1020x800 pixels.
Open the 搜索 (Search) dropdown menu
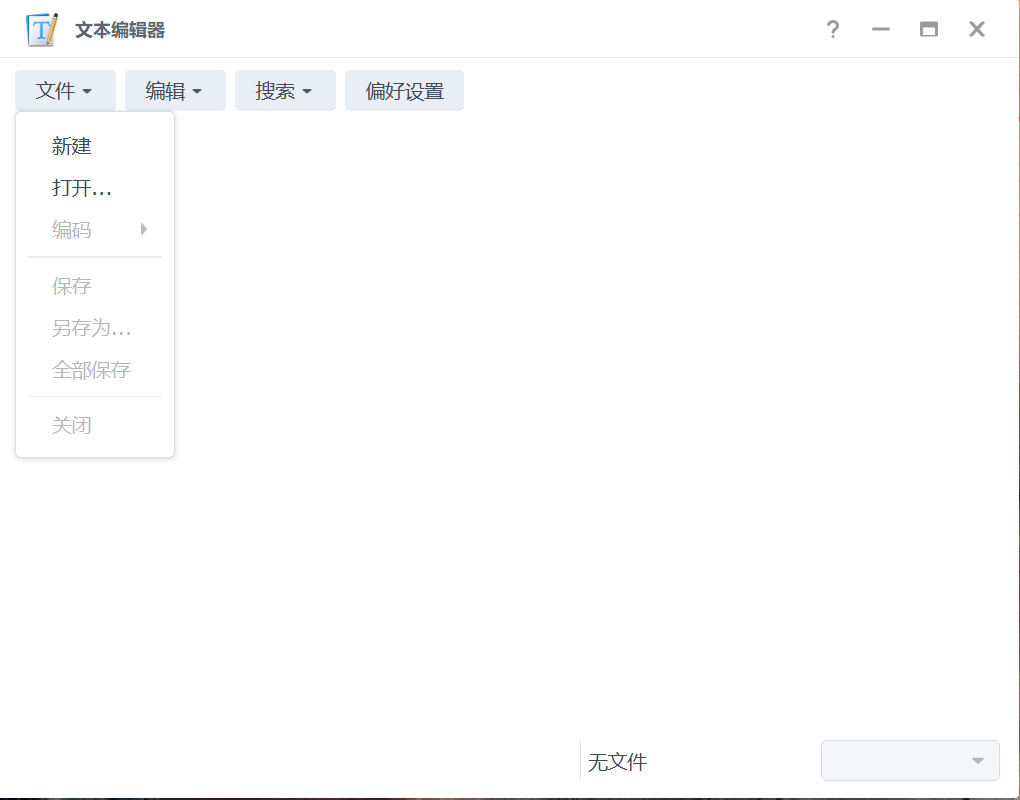pyautogui.click(x=285, y=90)
